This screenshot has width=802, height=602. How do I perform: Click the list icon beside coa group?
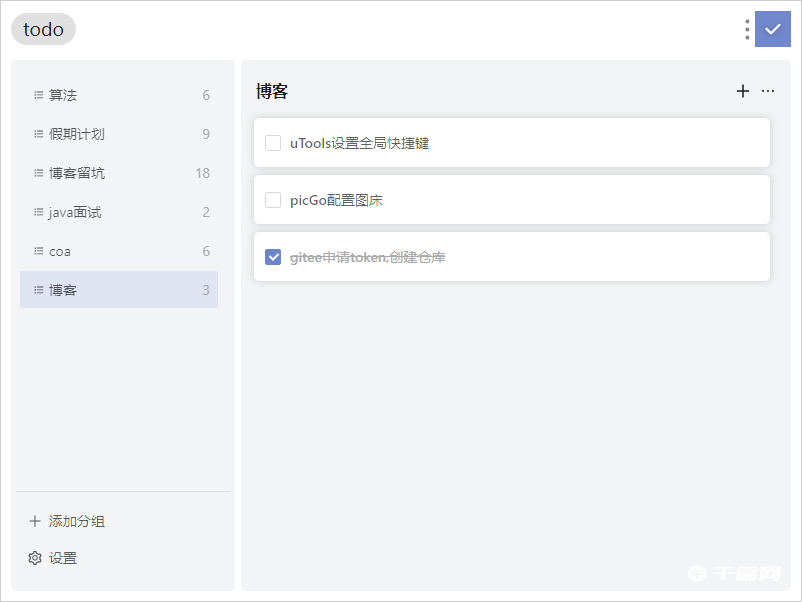(37, 251)
